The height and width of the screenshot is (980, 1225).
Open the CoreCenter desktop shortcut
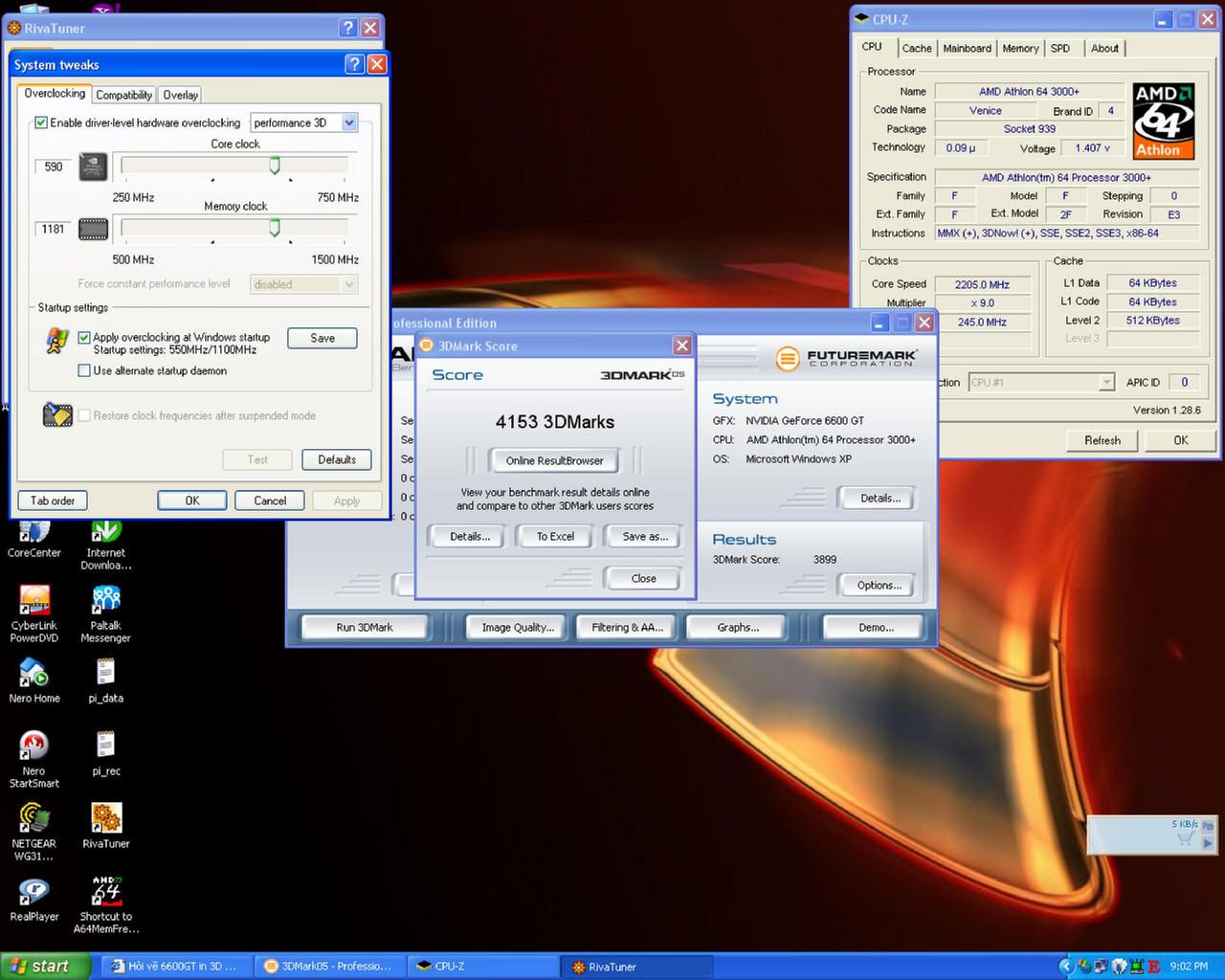coord(33,540)
